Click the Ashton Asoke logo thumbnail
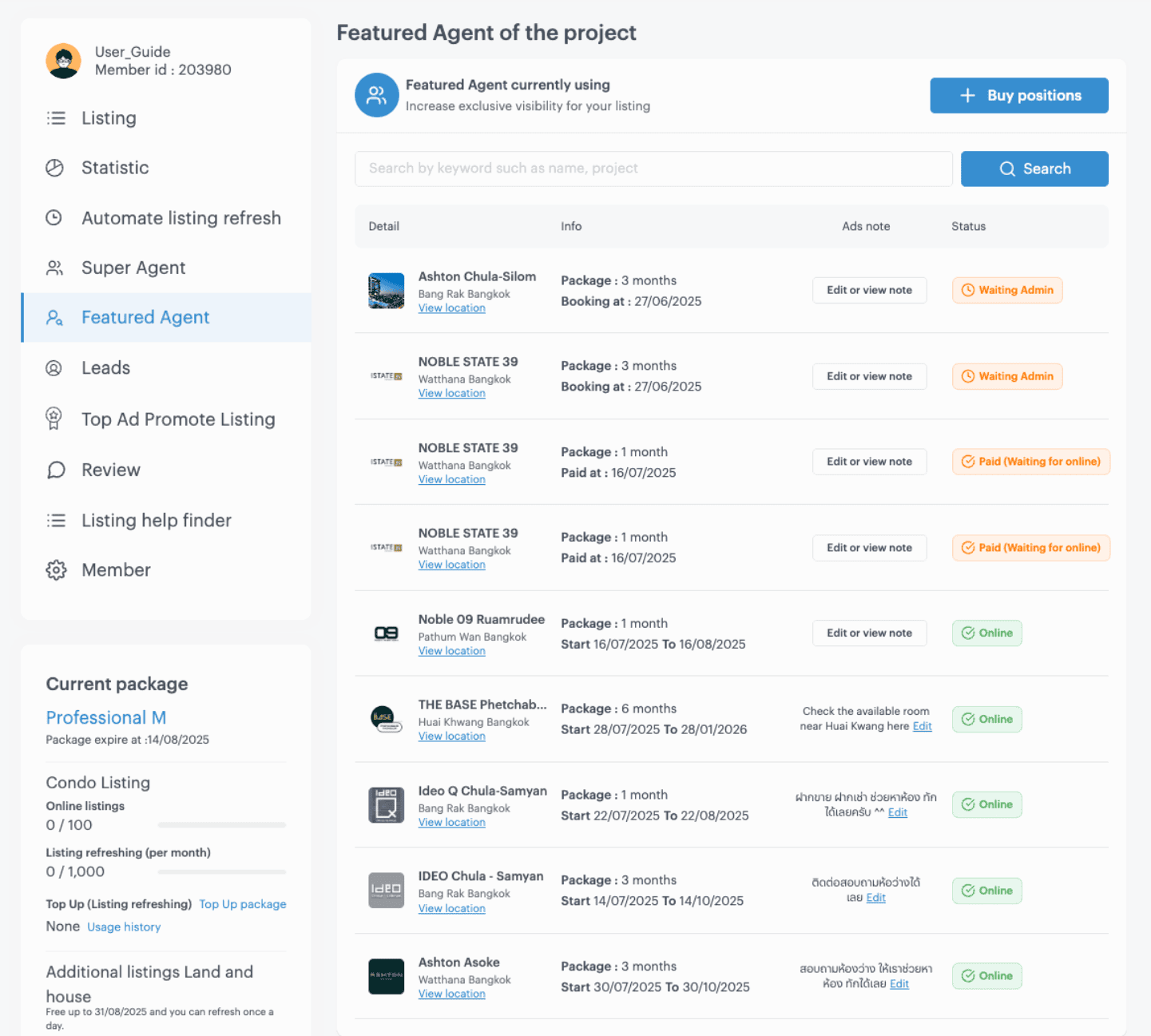 click(x=386, y=976)
